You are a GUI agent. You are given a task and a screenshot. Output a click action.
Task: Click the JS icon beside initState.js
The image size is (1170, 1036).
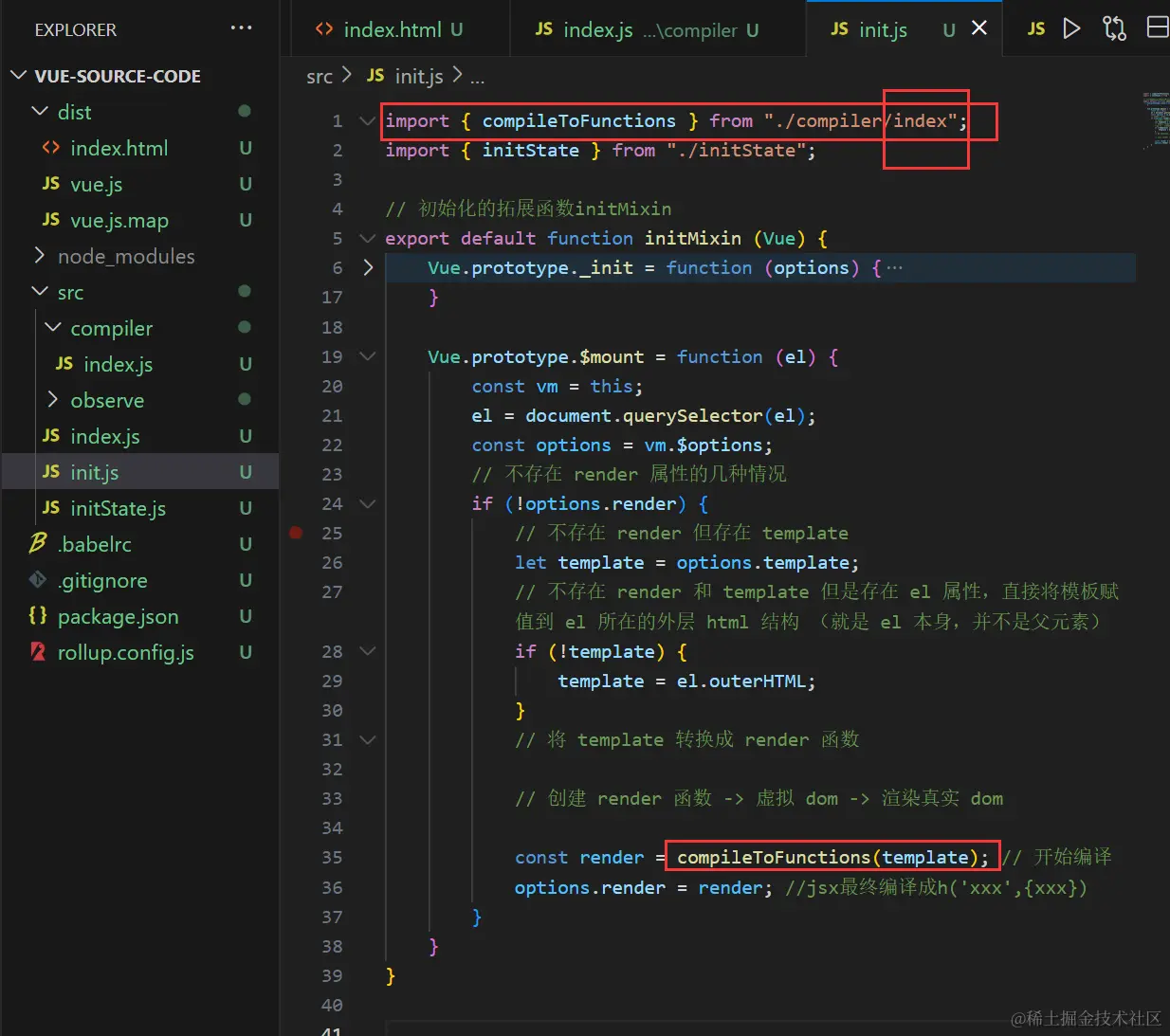click(x=51, y=507)
